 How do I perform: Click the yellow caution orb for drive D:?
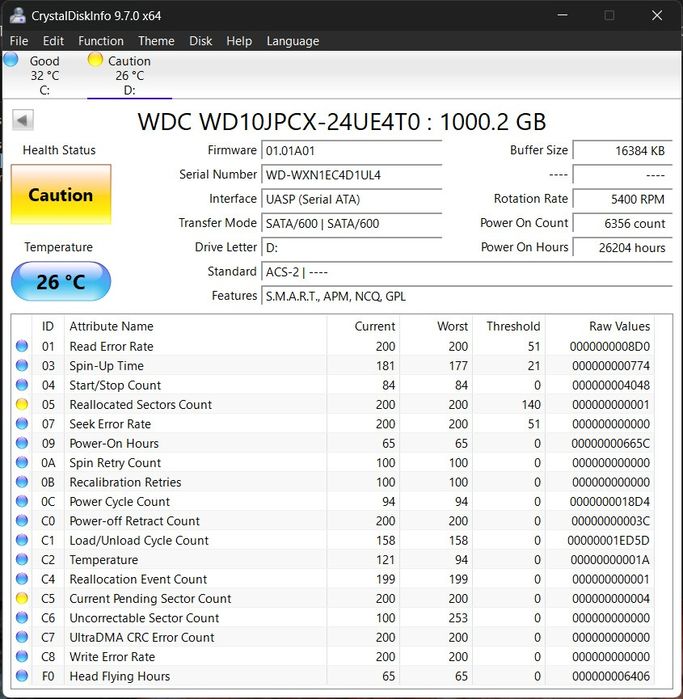95,60
